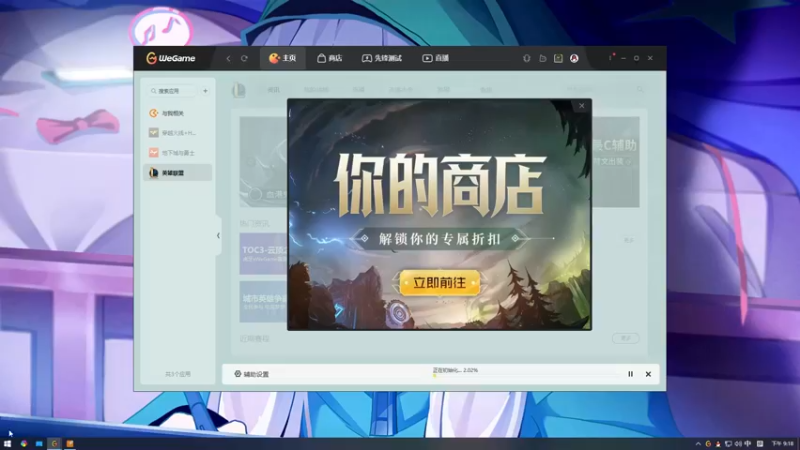This screenshot has height=450, width=800.
Task: Open the notification center icon
Action: point(760,444)
